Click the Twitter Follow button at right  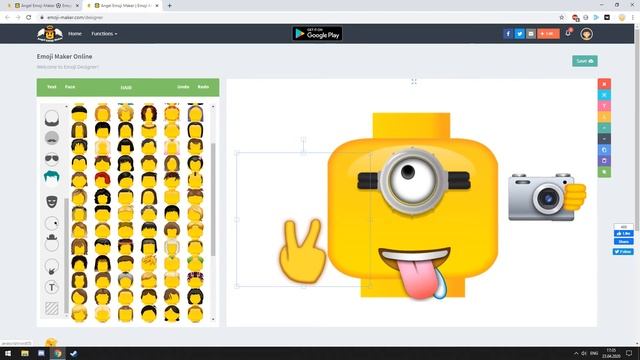(x=623, y=252)
